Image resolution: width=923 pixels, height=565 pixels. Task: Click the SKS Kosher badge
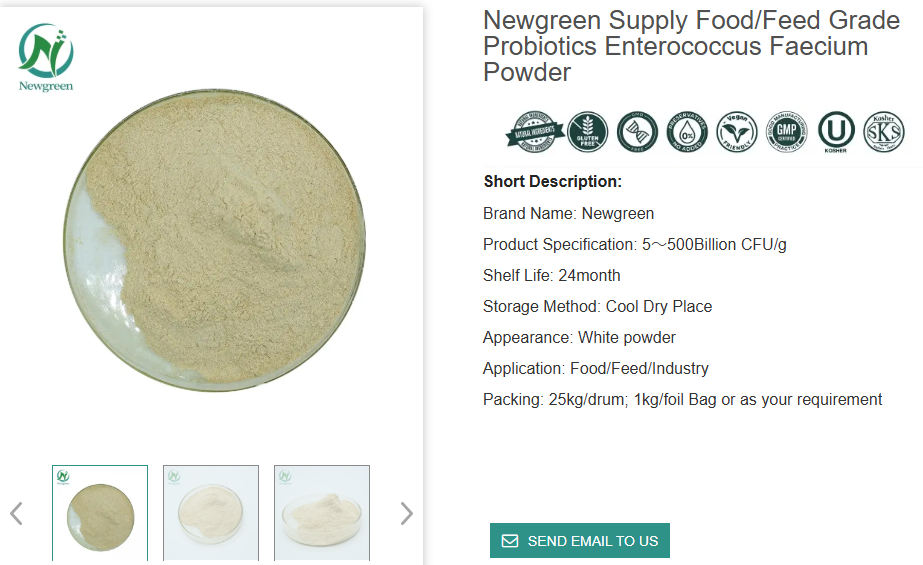point(884,131)
